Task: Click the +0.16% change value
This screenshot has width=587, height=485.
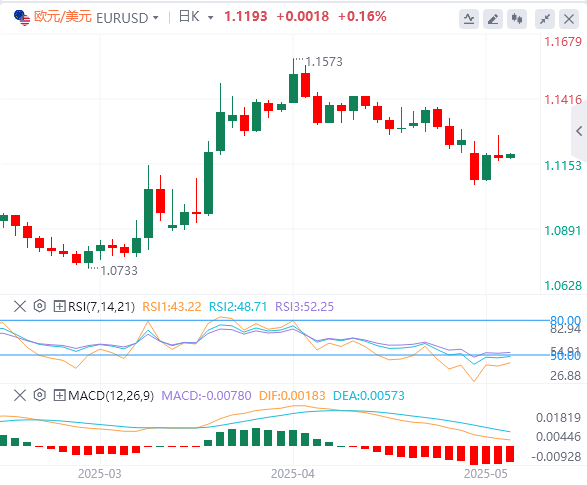Action: pos(362,16)
